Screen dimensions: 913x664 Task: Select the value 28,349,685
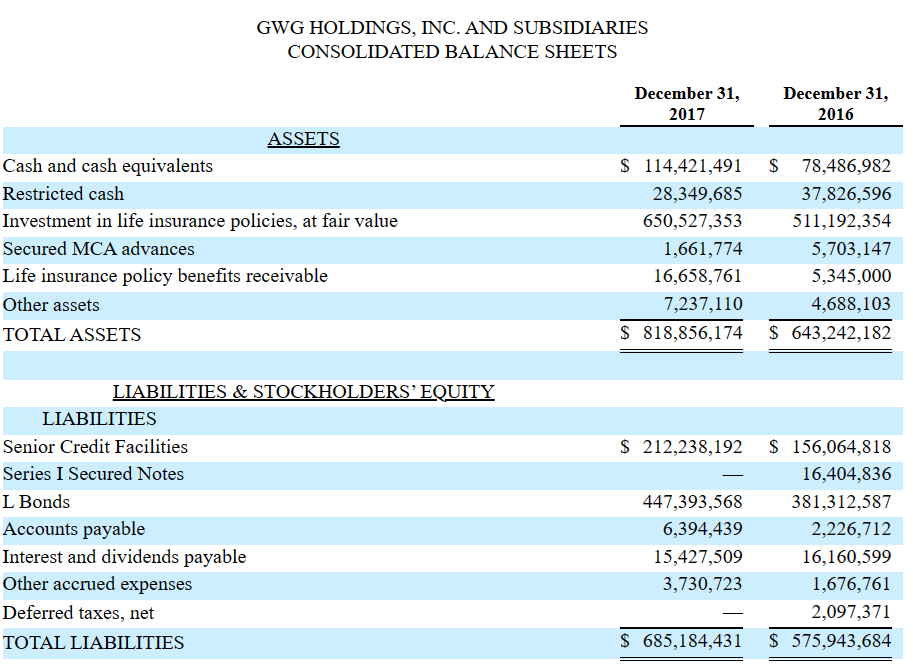click(x=698, y=193)
